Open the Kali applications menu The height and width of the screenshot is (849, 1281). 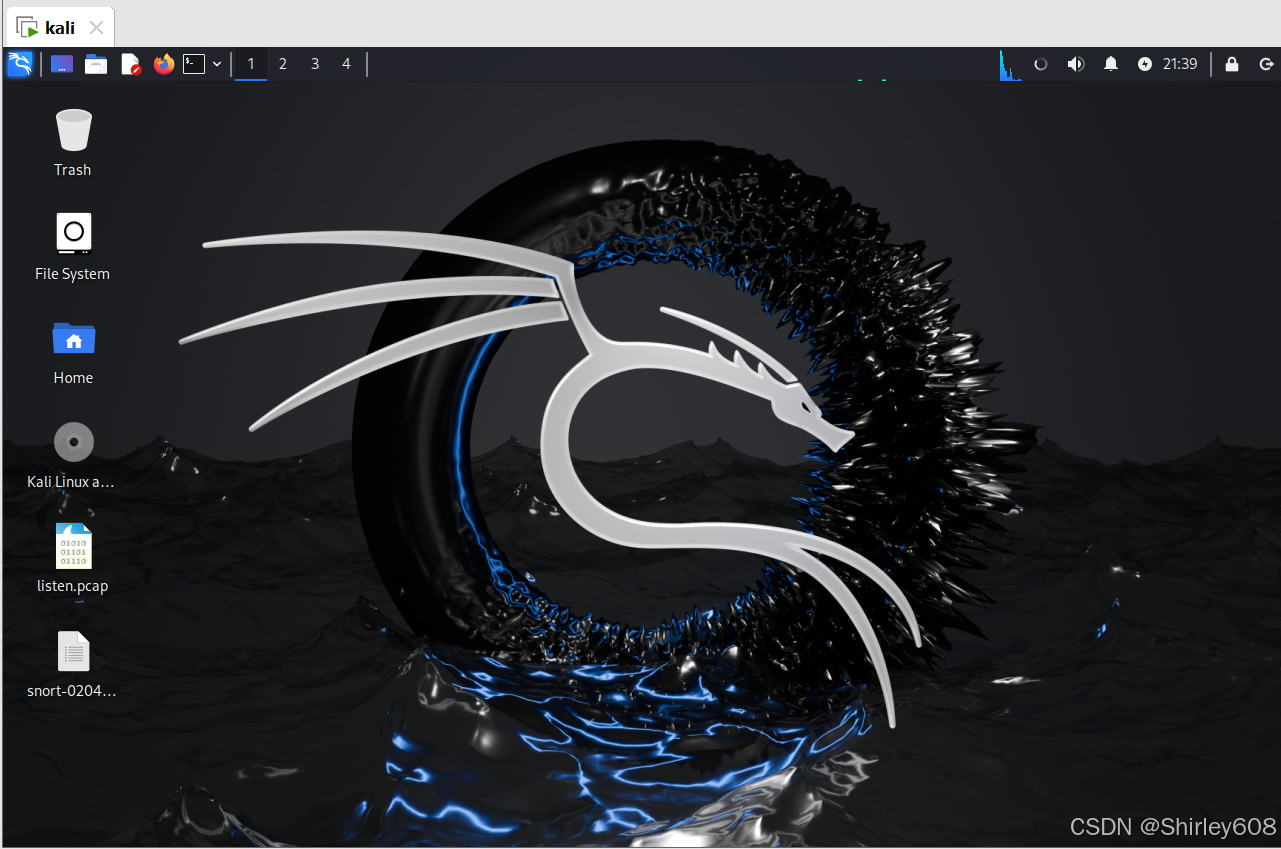tap(20, 64)
